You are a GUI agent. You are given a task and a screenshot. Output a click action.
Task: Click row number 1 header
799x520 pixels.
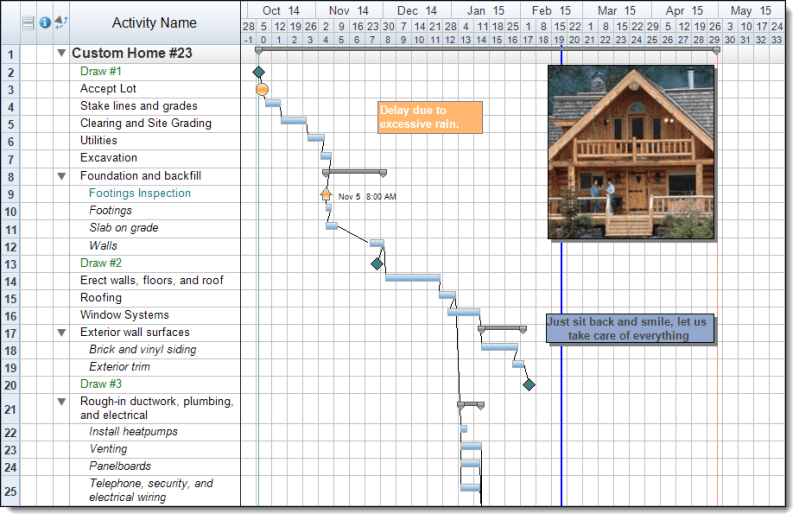[x=10, y=54]
